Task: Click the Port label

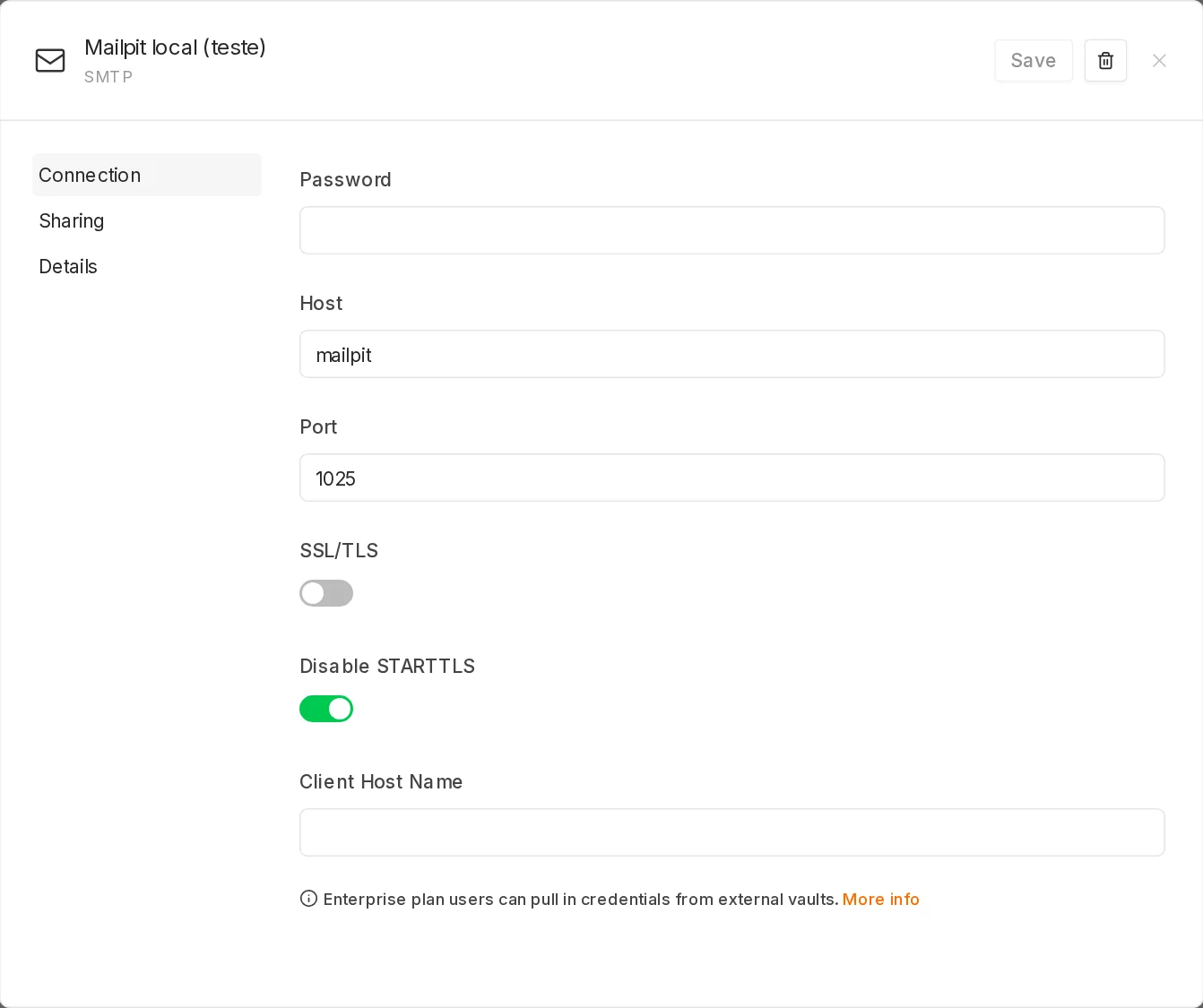Action: [318, 426]
